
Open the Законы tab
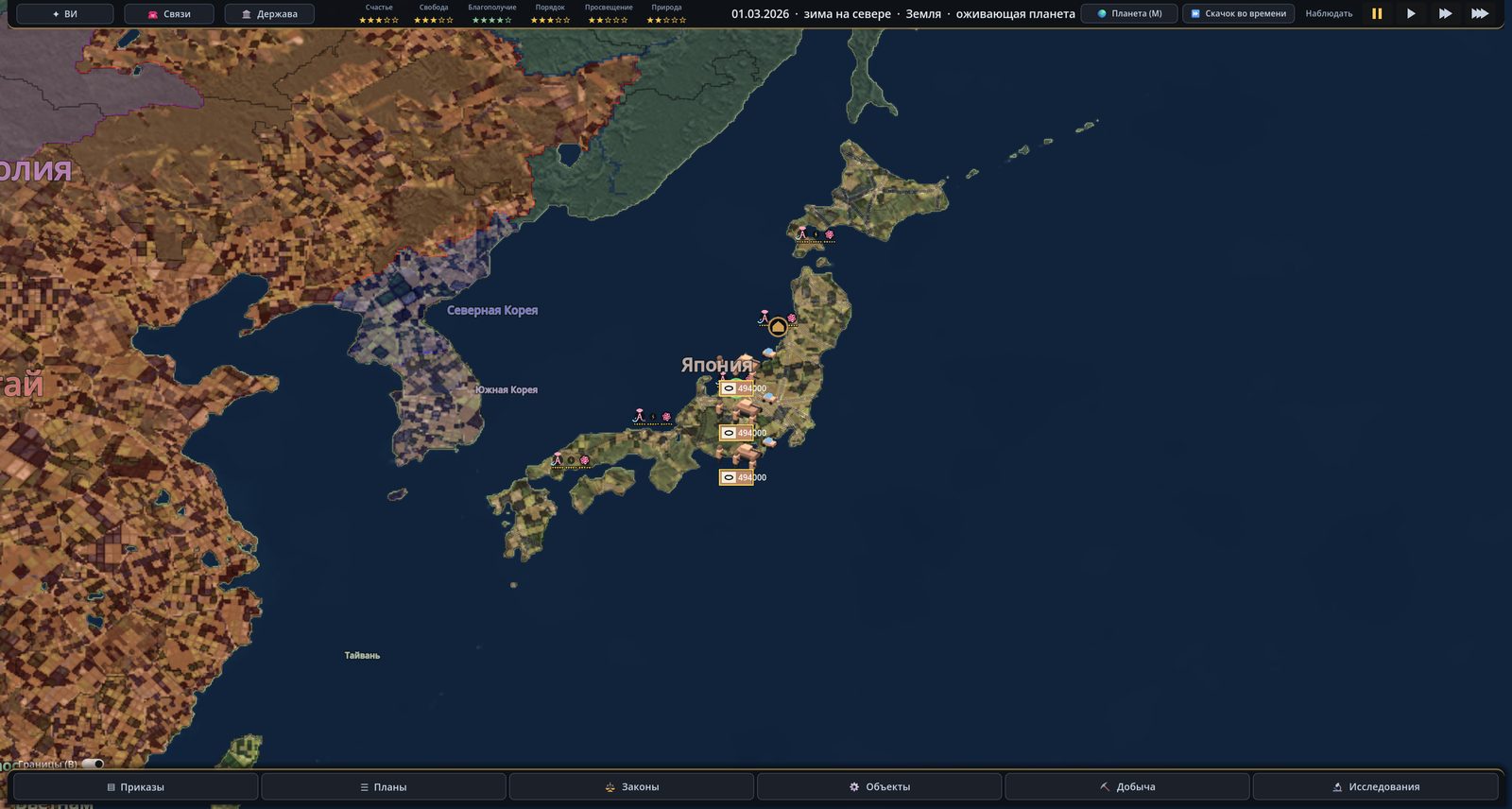(x=631, y=786)
